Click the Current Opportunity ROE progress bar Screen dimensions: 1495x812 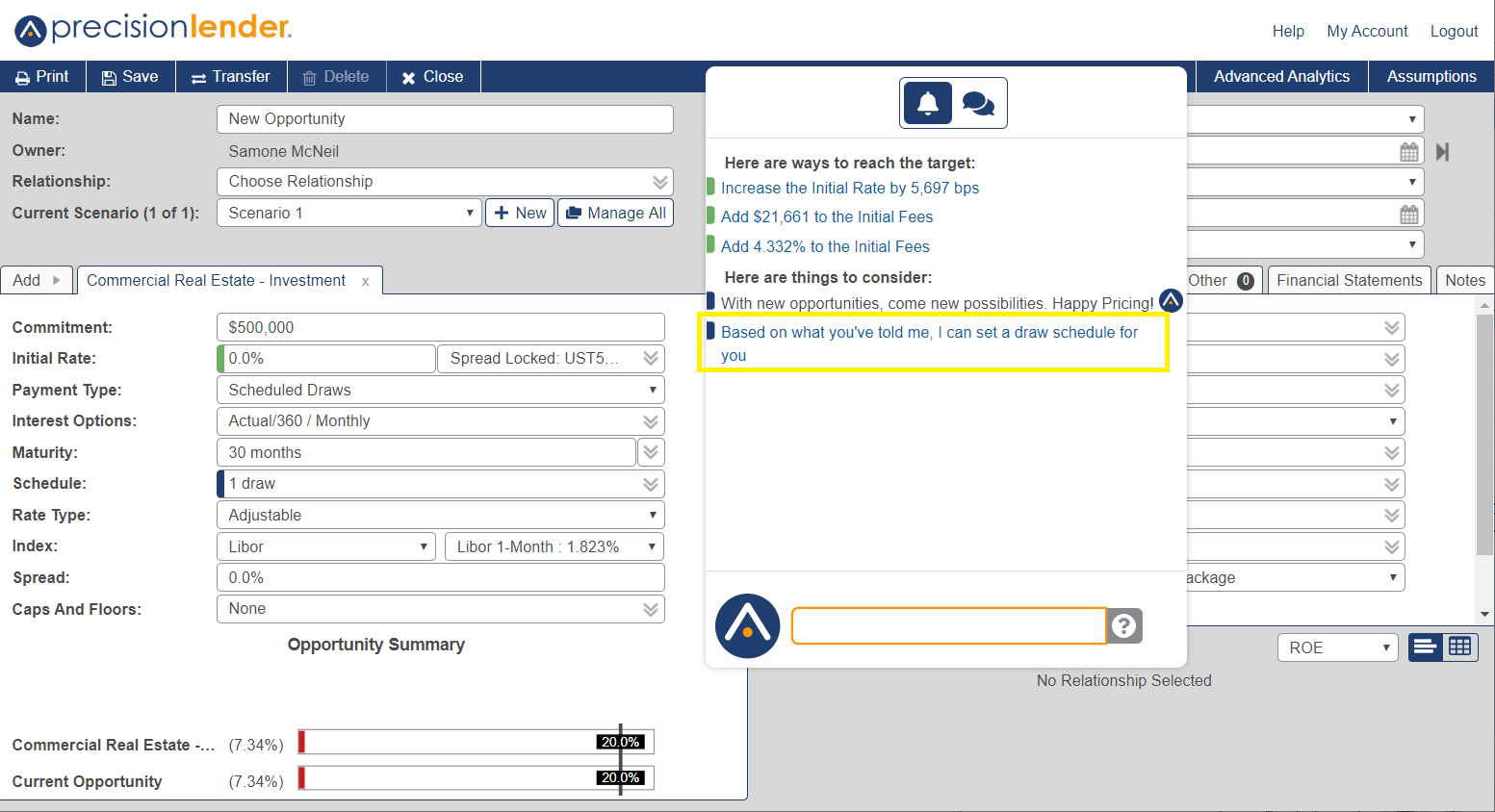click(x=477, y=777)
